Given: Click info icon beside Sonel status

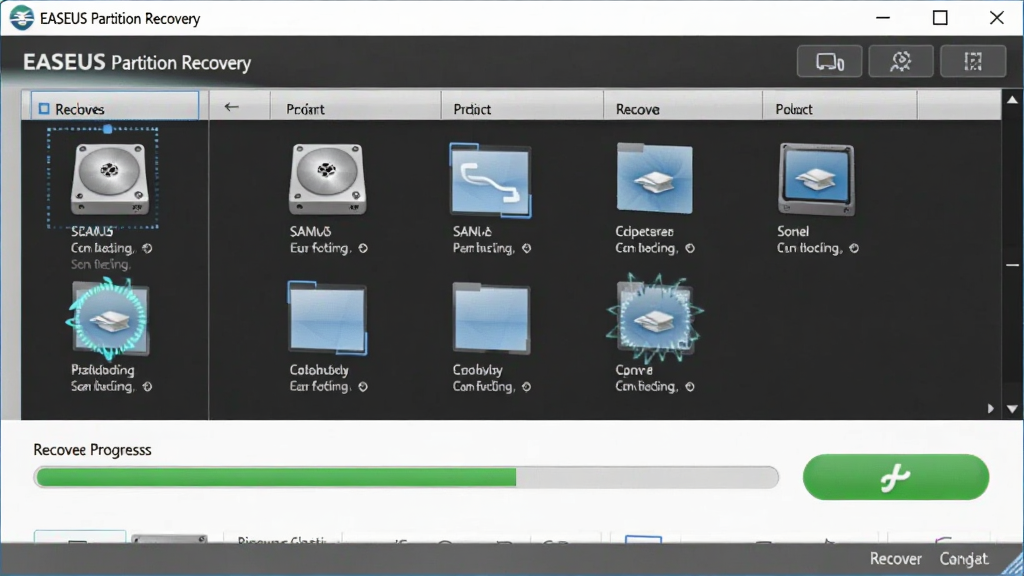Looking at the screenshot, I should [x=854, y=248].
